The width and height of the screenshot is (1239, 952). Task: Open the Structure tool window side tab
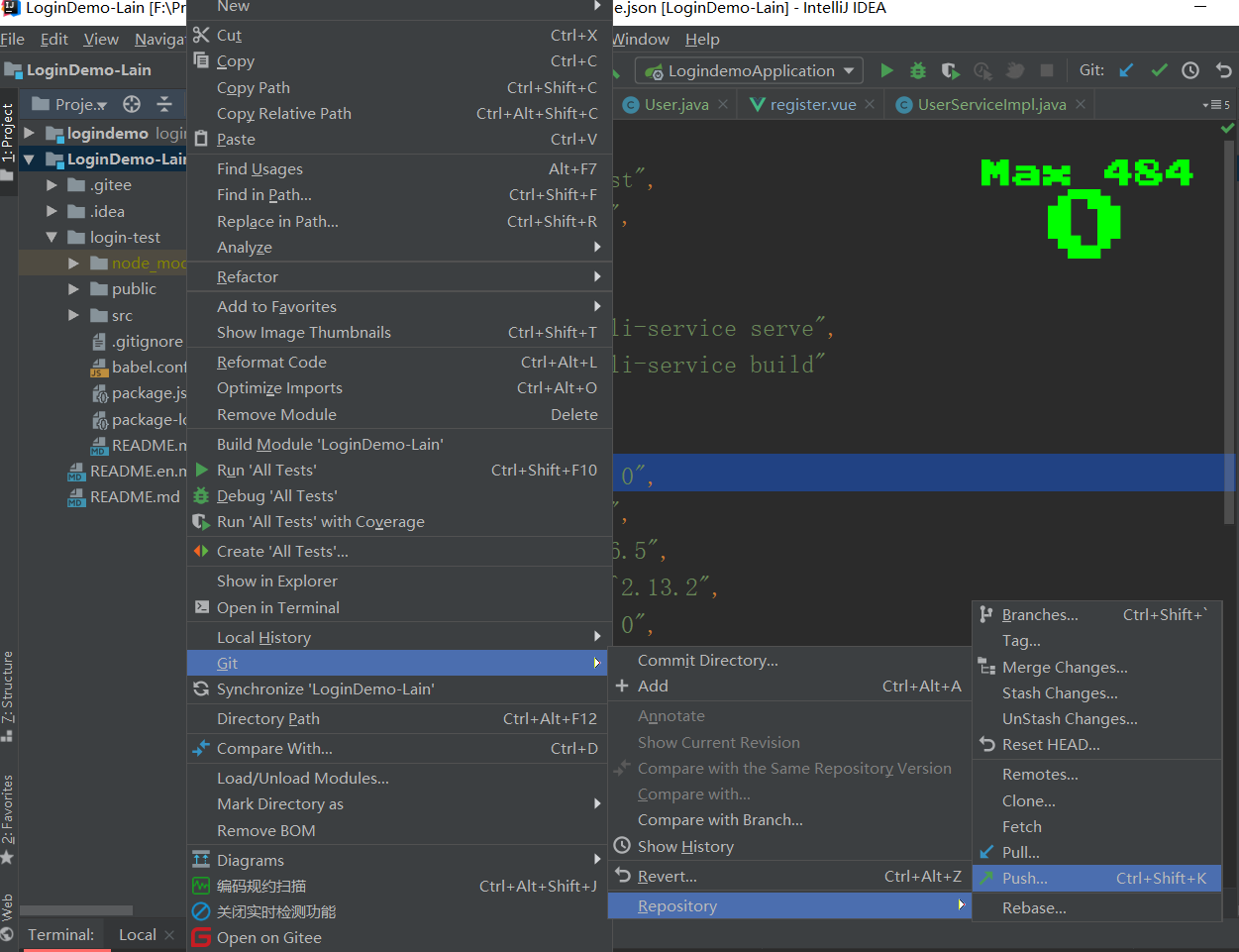click(8, 695)
